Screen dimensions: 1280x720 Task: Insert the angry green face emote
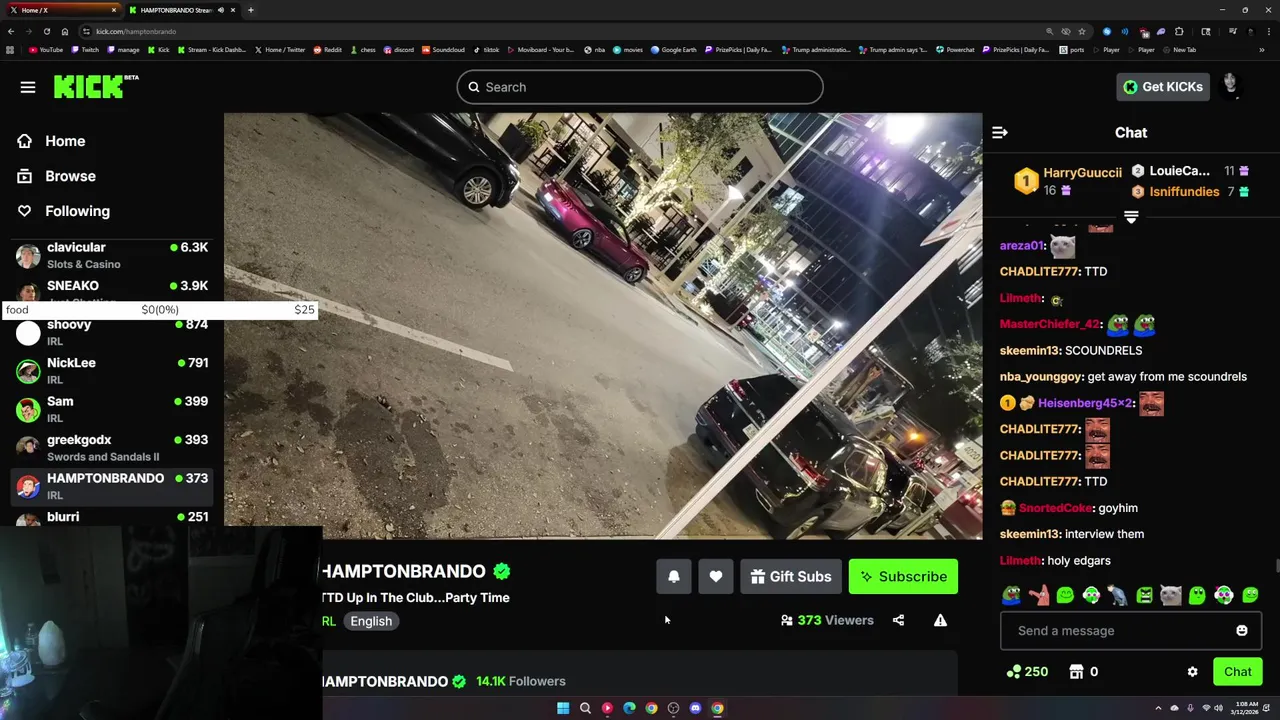point(1144,596)
